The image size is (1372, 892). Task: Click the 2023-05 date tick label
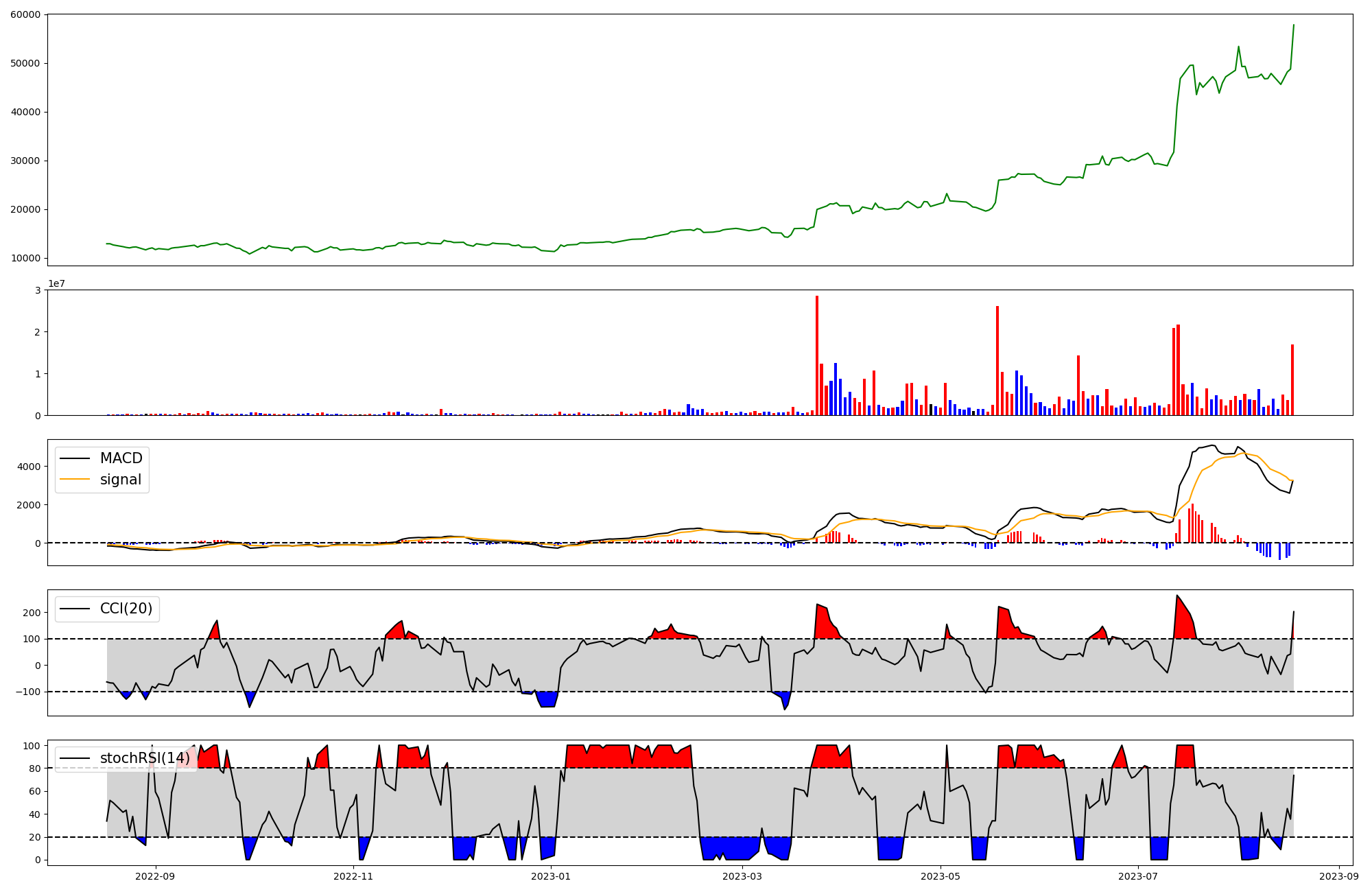pyautogui.click(x=940, y=876)
